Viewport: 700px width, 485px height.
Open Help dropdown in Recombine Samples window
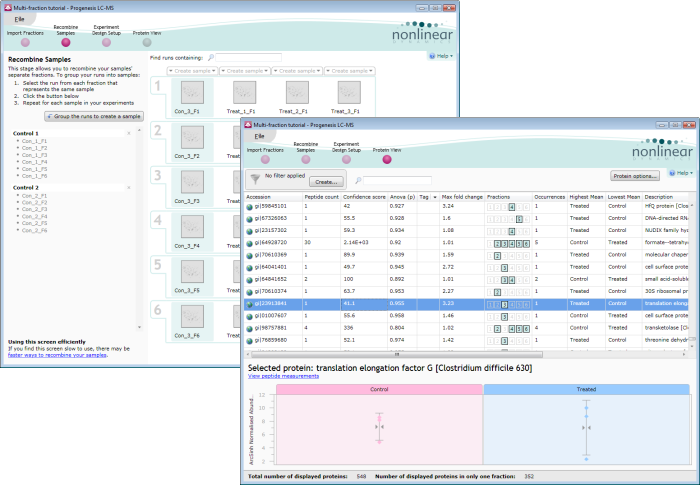pos(441,56)
